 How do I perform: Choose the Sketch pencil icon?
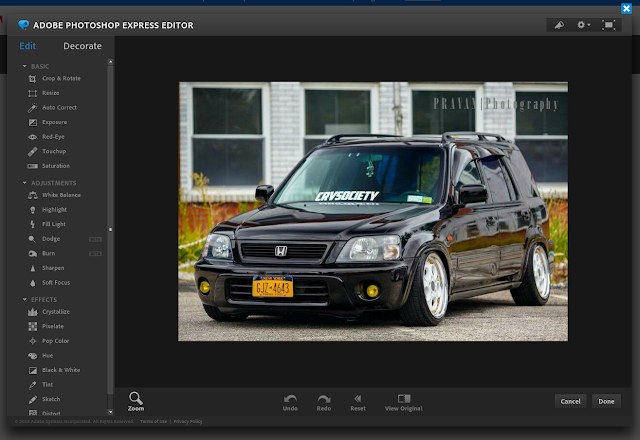pos(33,399)
